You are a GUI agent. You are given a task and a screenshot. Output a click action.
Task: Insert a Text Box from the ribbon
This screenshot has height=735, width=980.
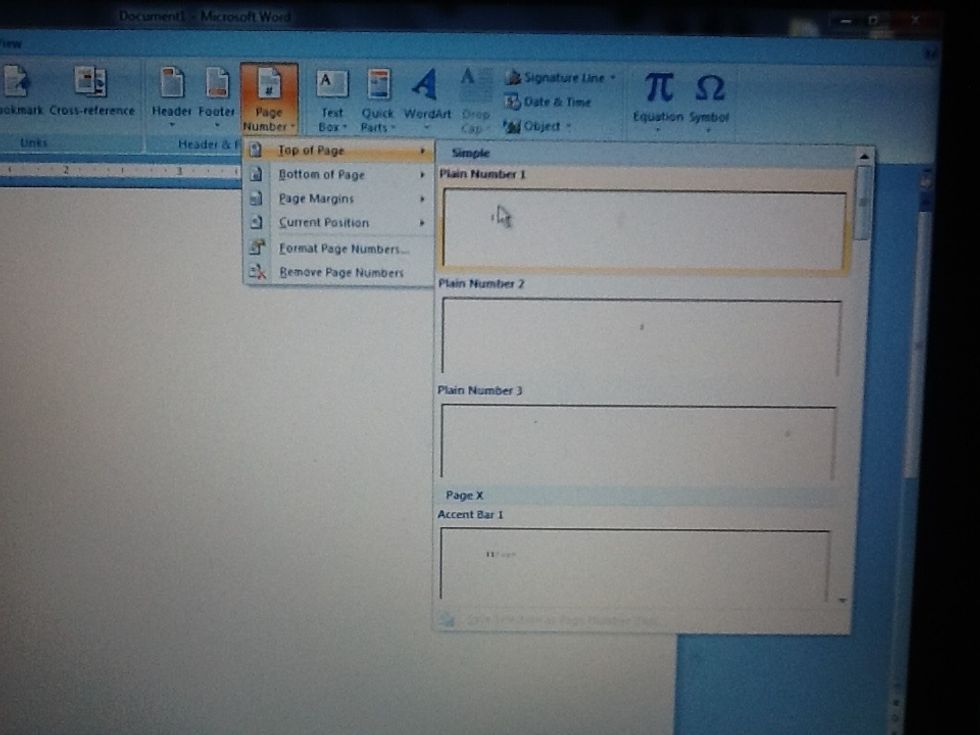click(331, 86)
